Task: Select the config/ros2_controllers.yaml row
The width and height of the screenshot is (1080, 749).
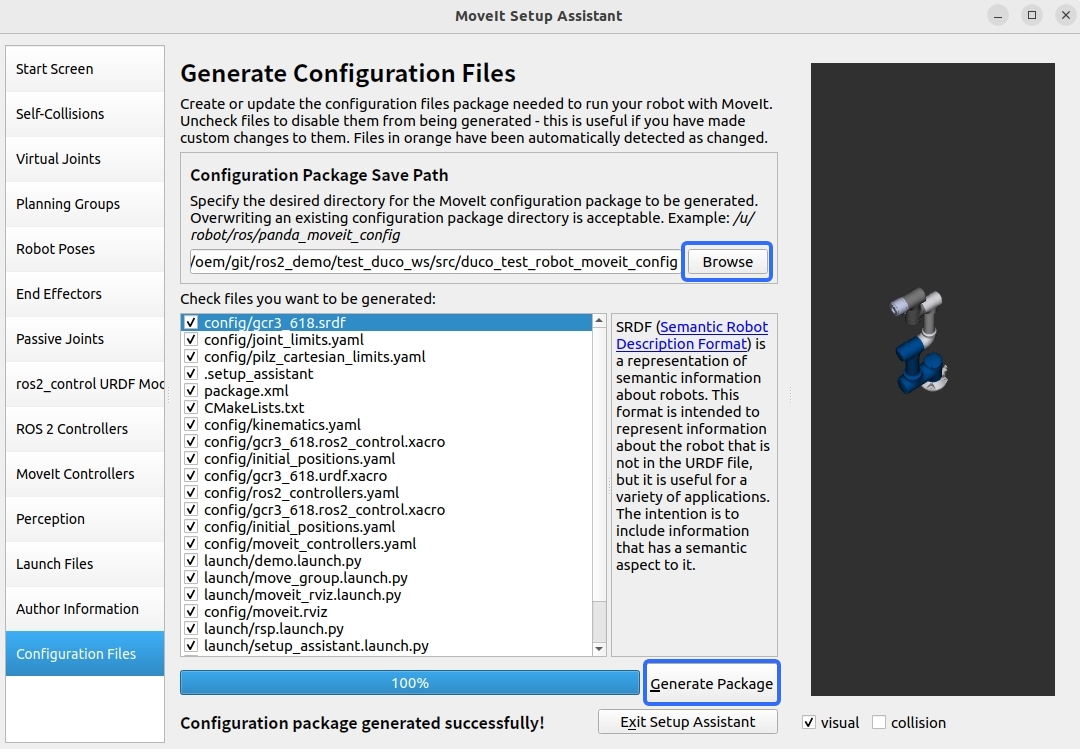Action: click(x=386, y=493)
